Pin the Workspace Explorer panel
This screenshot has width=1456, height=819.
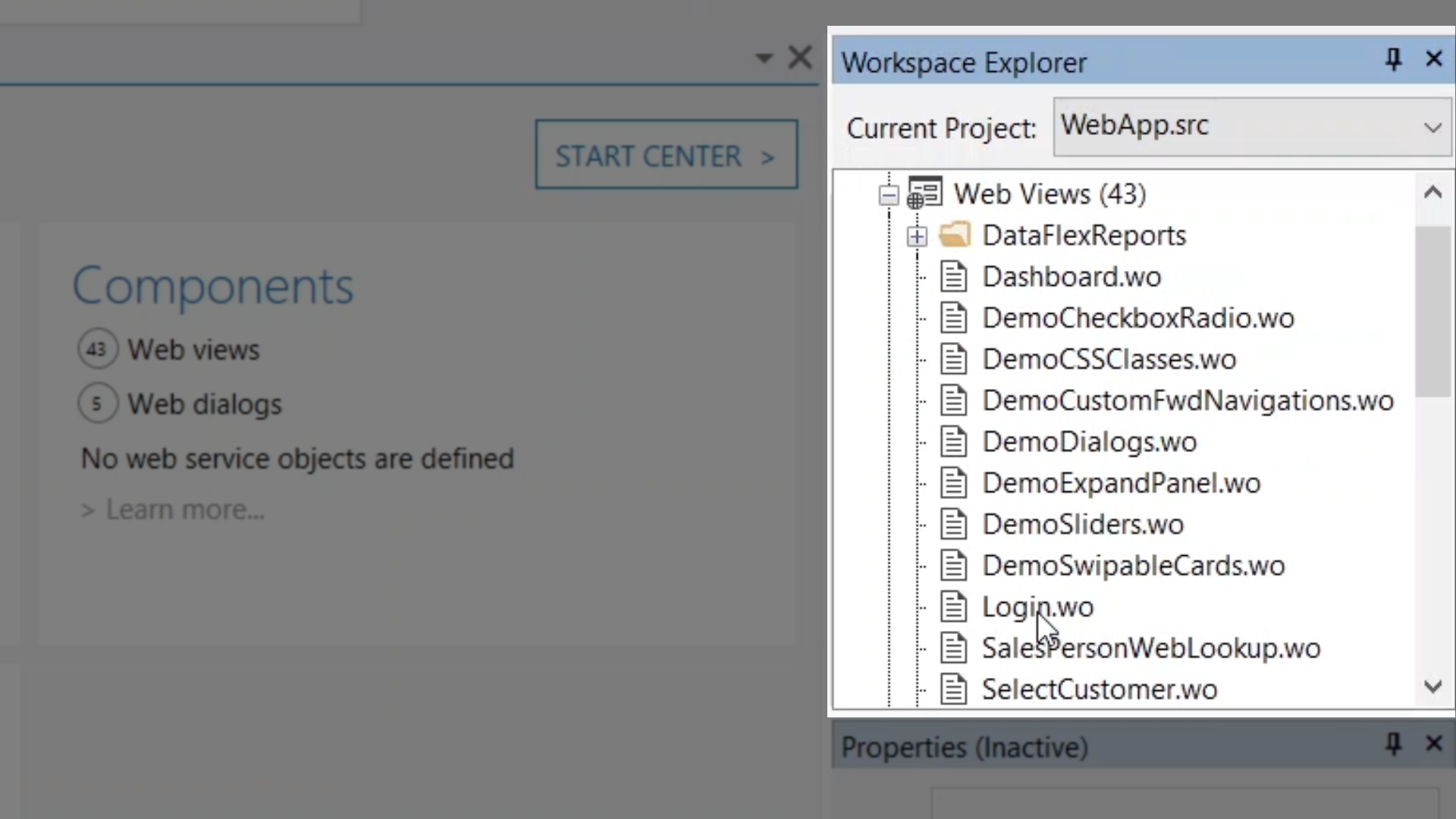click(1393, 59)
